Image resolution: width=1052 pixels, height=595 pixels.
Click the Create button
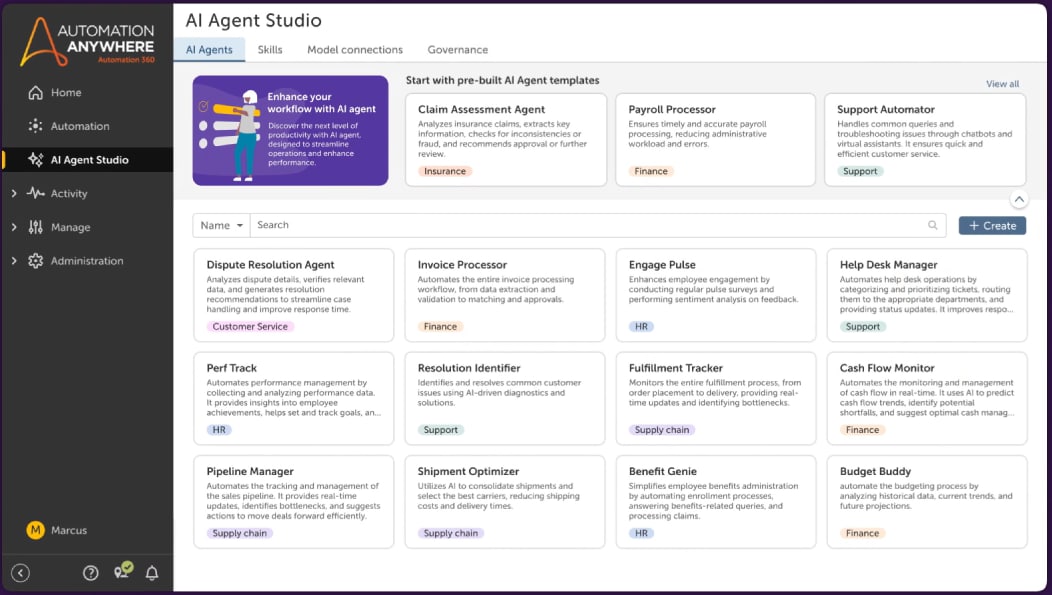tap(991, 226)
